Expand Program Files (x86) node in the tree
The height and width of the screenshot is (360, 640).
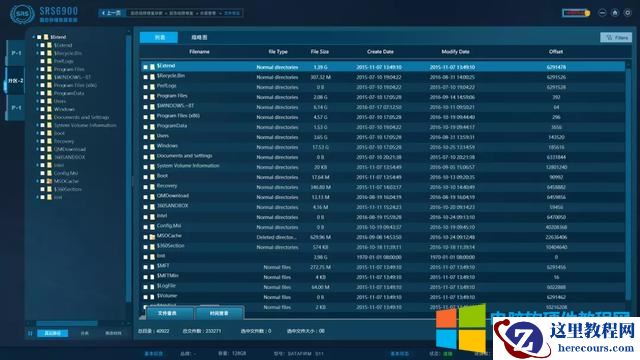(38, 85)
